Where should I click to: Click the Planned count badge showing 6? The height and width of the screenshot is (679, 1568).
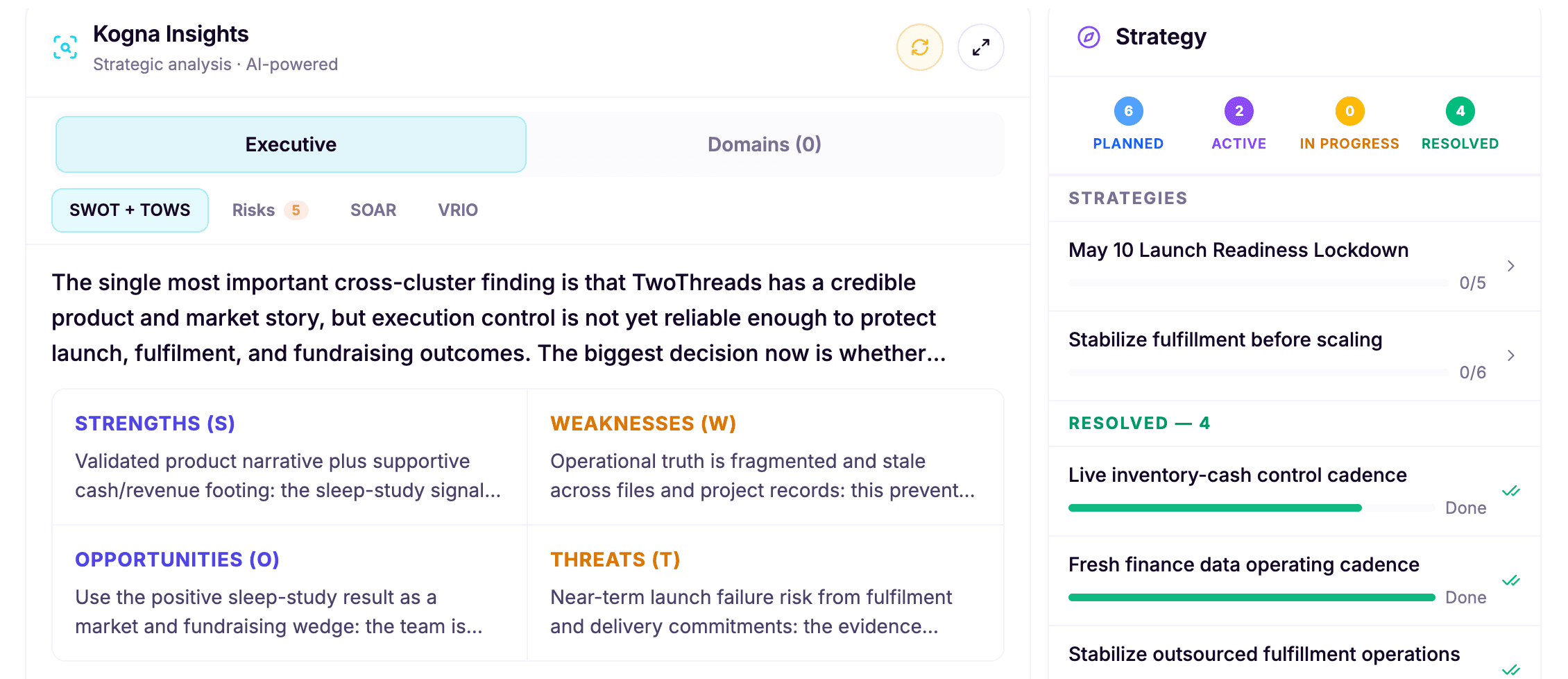[1128, 111]
